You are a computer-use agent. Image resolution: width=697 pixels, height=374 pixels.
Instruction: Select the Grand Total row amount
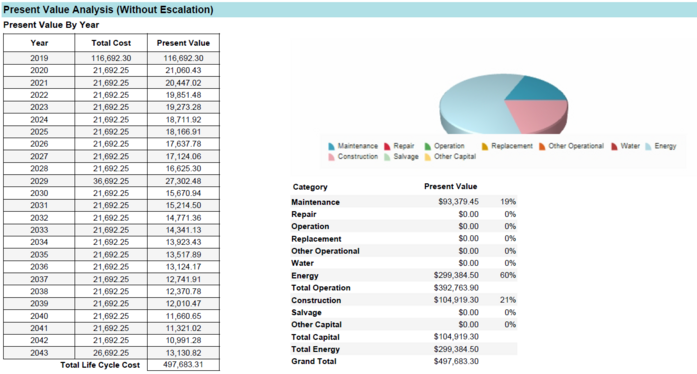[456, 361]
